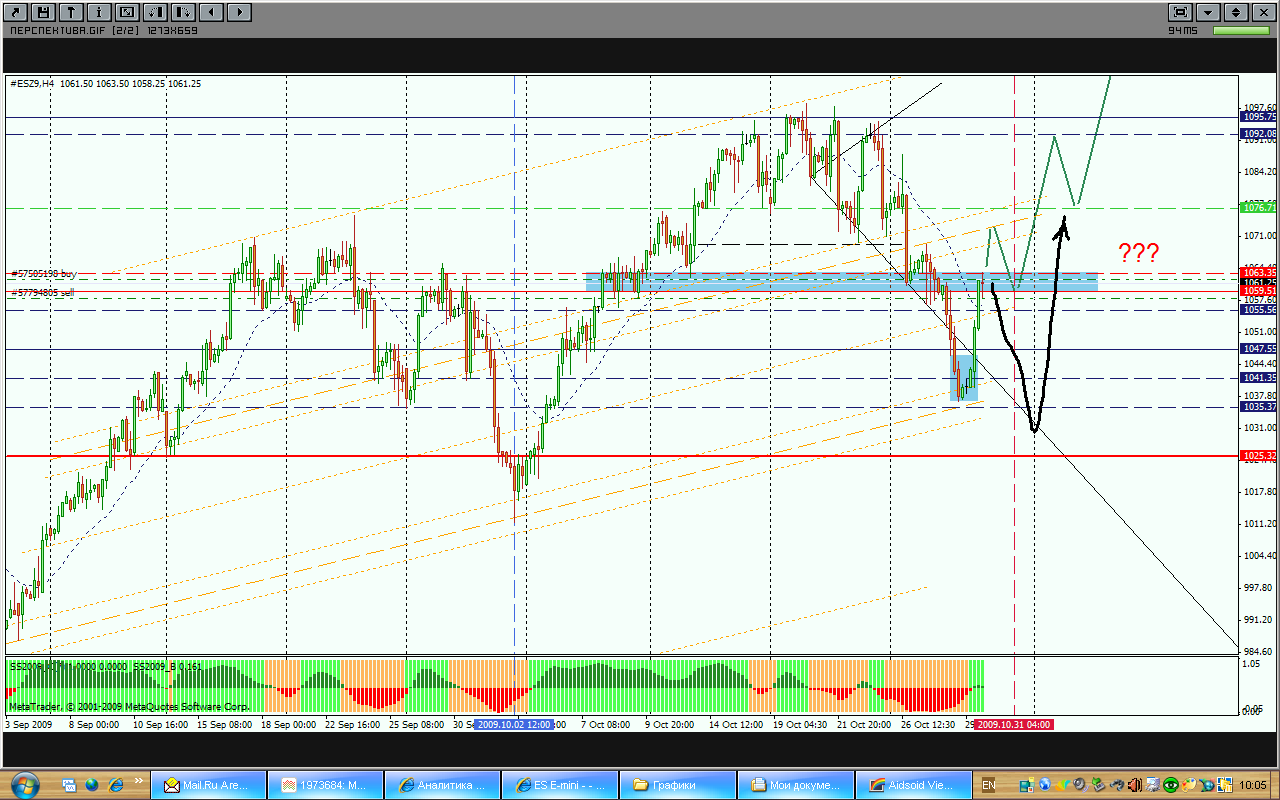Click the taskbar clock showing 10:05
1280x800 pixels.
click(1252, 785)
